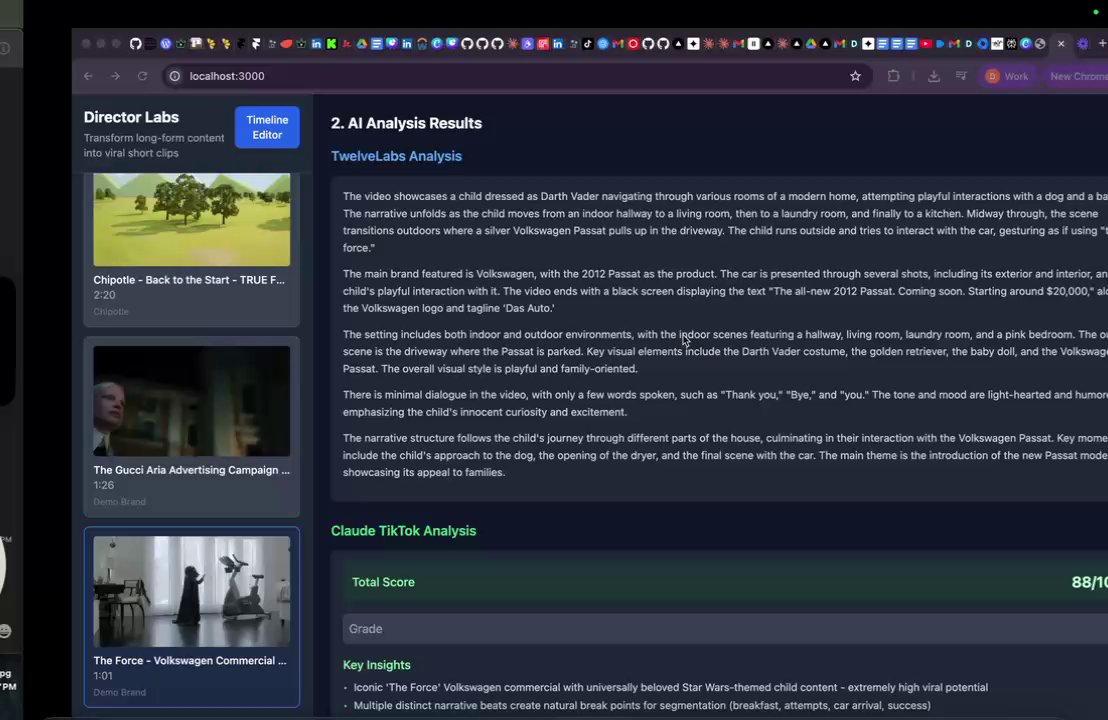Click the 88 score value
The width and height of the screenshot is (1108, 720).
pos(1089,582)
